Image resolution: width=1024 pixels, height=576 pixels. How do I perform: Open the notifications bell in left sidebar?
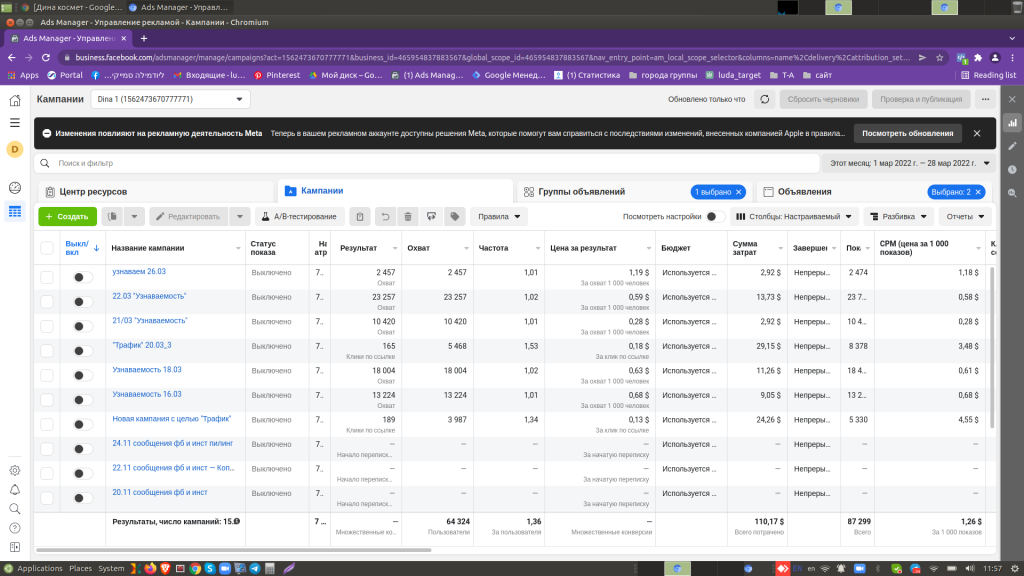(15, 489)
